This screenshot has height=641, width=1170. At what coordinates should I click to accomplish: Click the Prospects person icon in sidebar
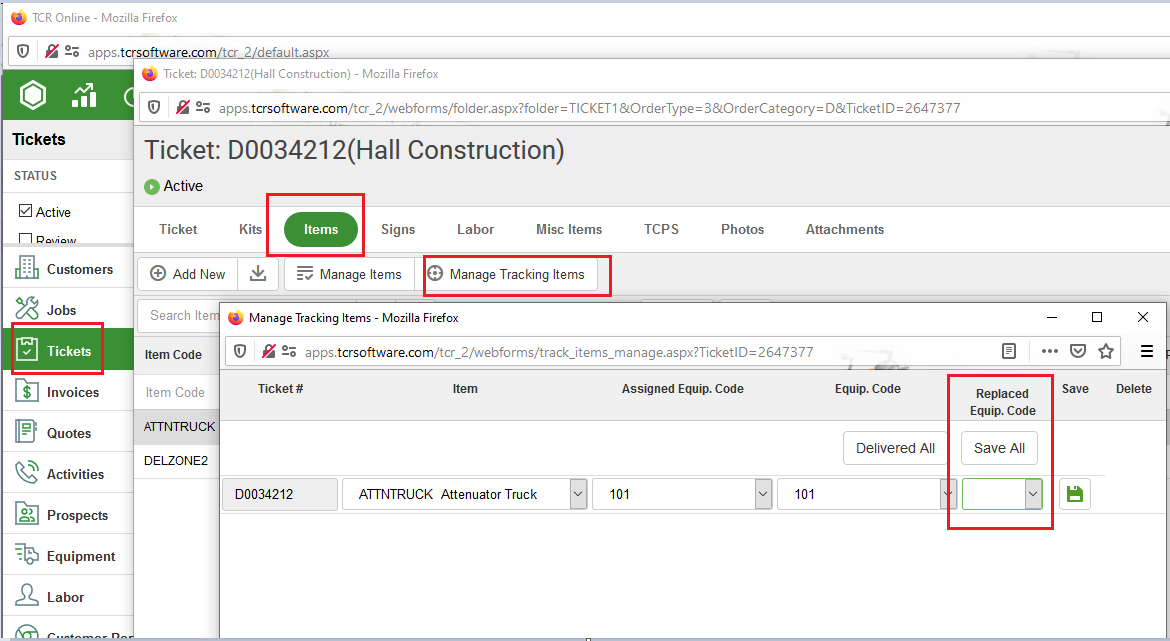click(27, 513)
